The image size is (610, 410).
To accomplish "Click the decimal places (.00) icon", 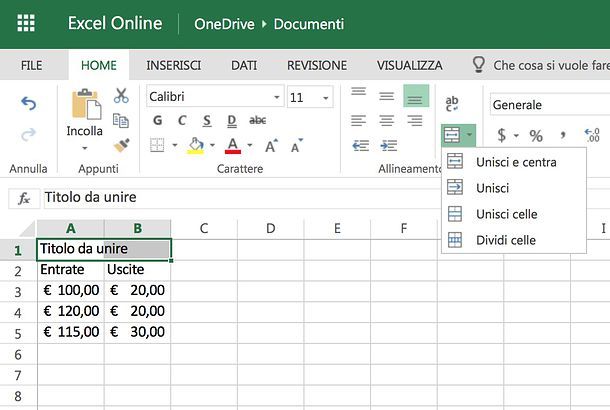I will coord(592,135).
